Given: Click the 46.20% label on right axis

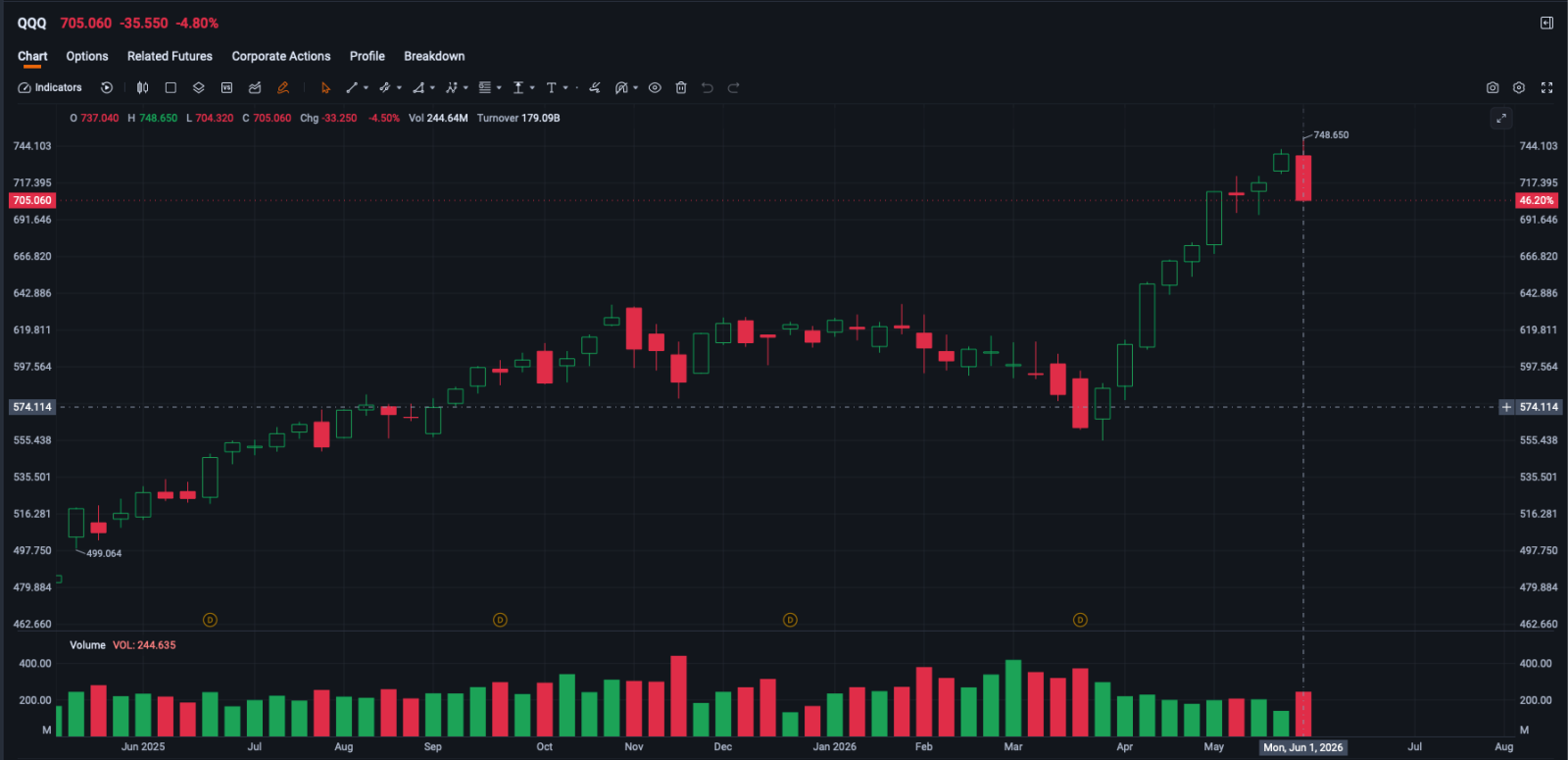Looking at the screenshot, I should point(1537,200).
